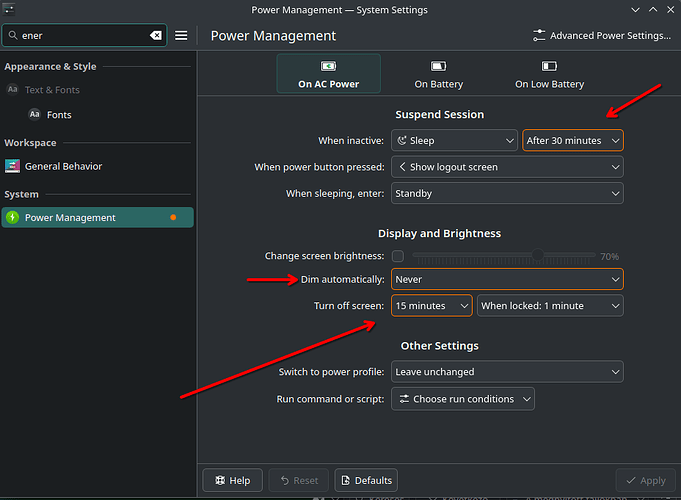681x500 pixels.
Task: Click the green Power Management icon
Action: (13, 217)
